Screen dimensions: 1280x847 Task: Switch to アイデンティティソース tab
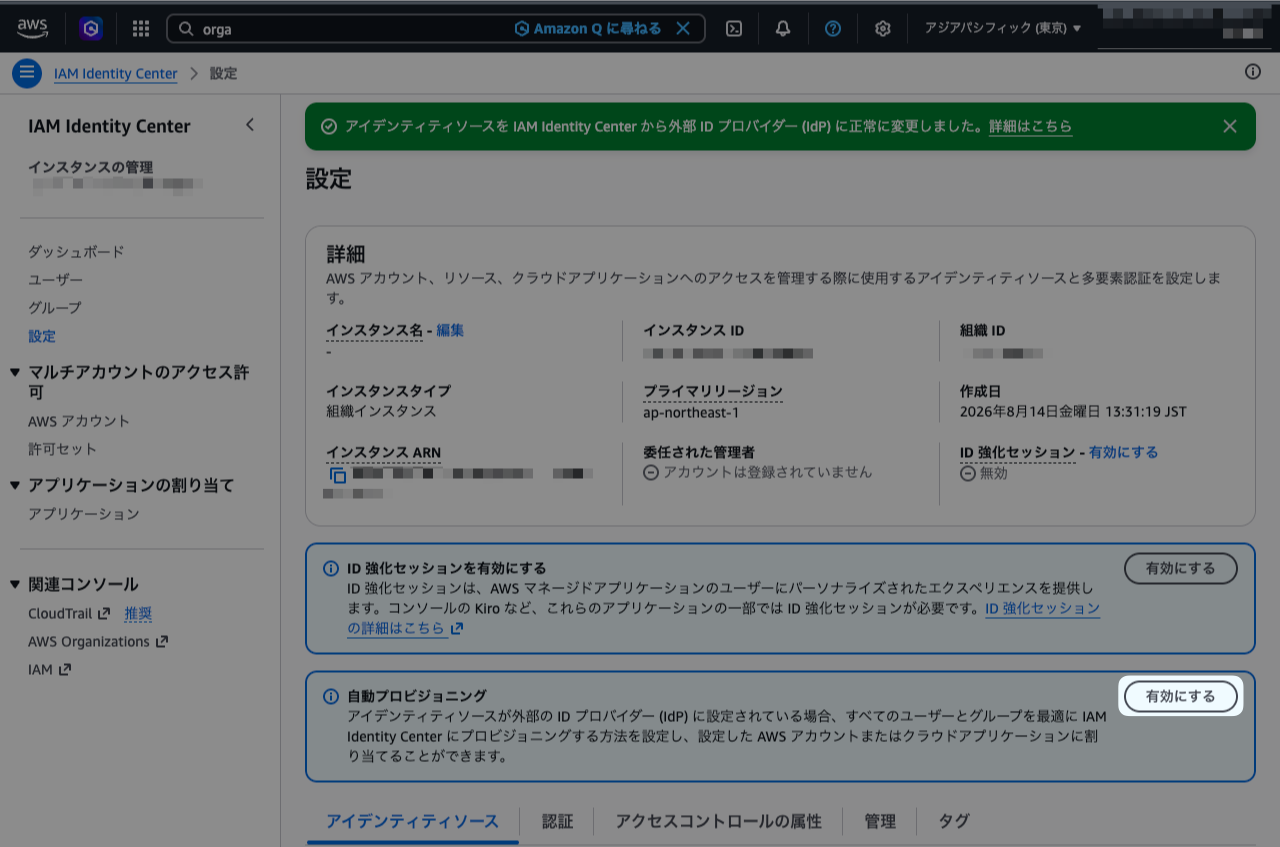412,821
